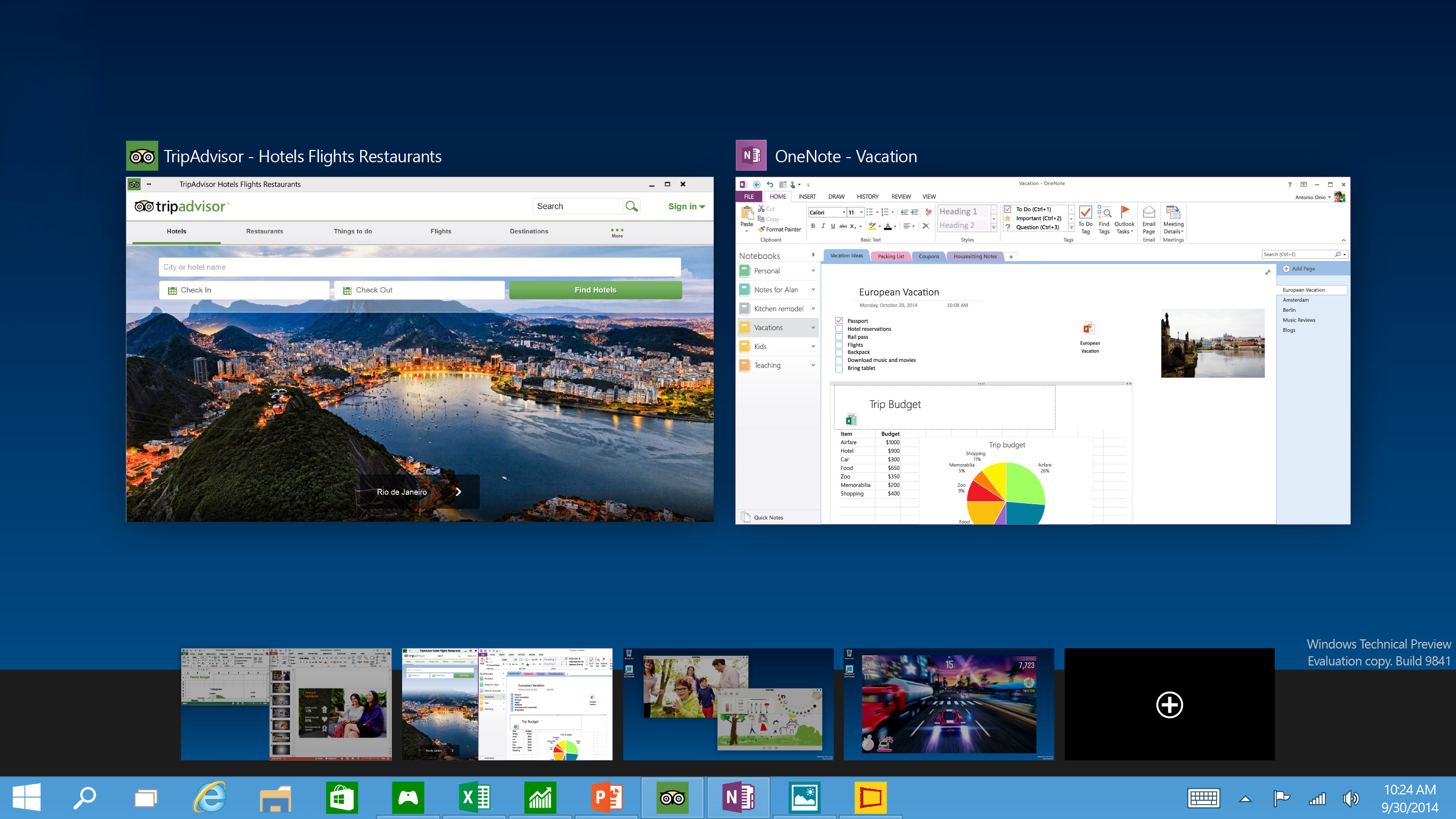Open the INSERT ribbon tab
Screen dimensions: 1456x819
click(807, 197)
